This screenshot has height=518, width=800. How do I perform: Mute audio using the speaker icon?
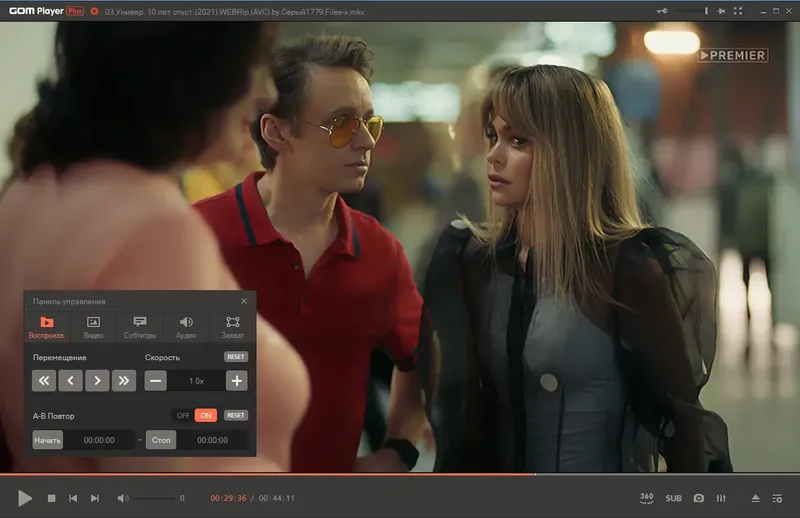[x=122, y=498]
